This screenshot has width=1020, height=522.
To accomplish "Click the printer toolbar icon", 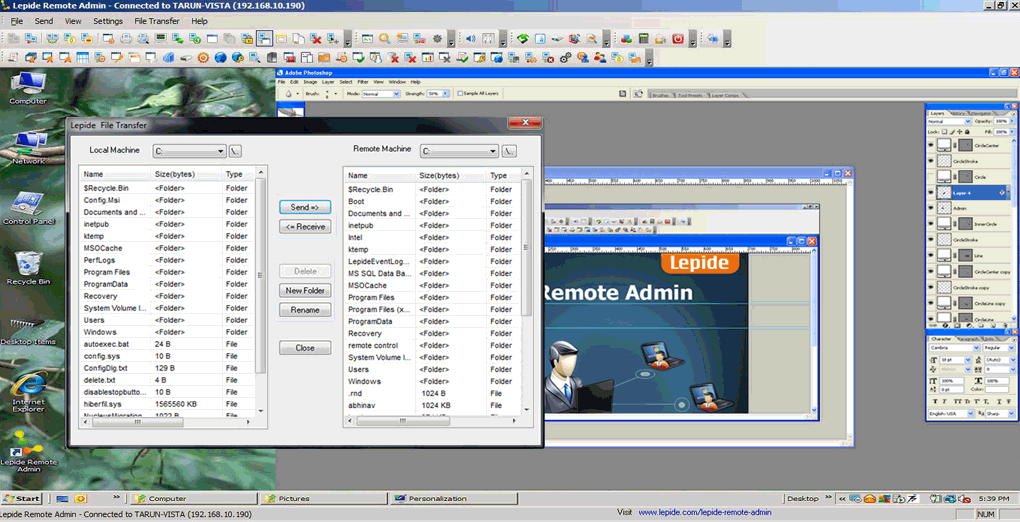I will coord(126,38).
